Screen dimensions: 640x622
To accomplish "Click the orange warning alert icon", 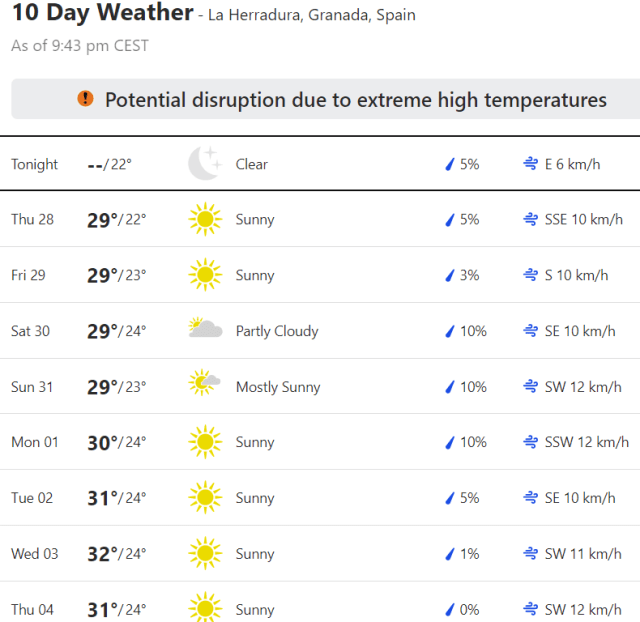I will click(85, 99).
